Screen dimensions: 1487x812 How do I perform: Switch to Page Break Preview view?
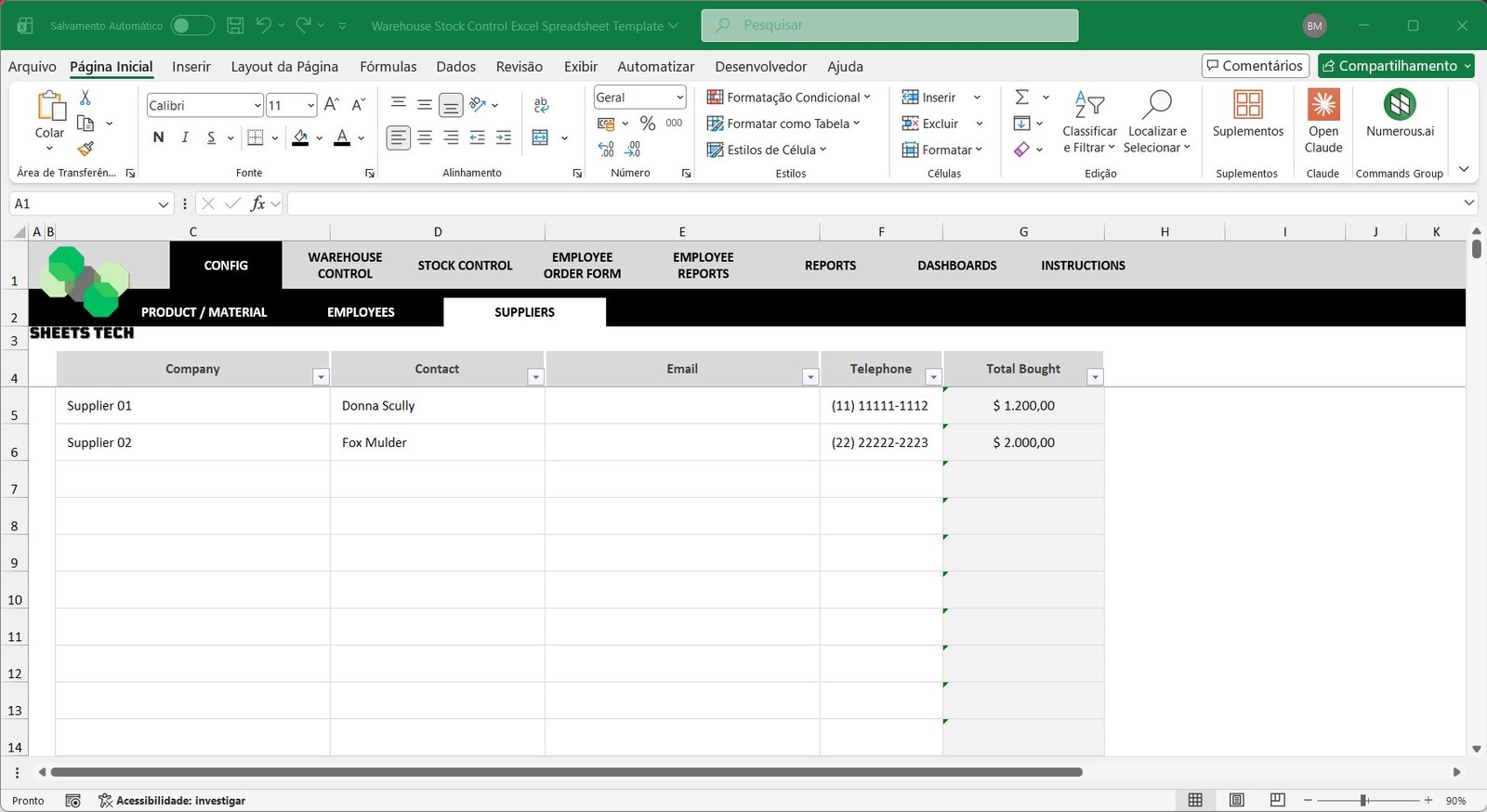1278,800
